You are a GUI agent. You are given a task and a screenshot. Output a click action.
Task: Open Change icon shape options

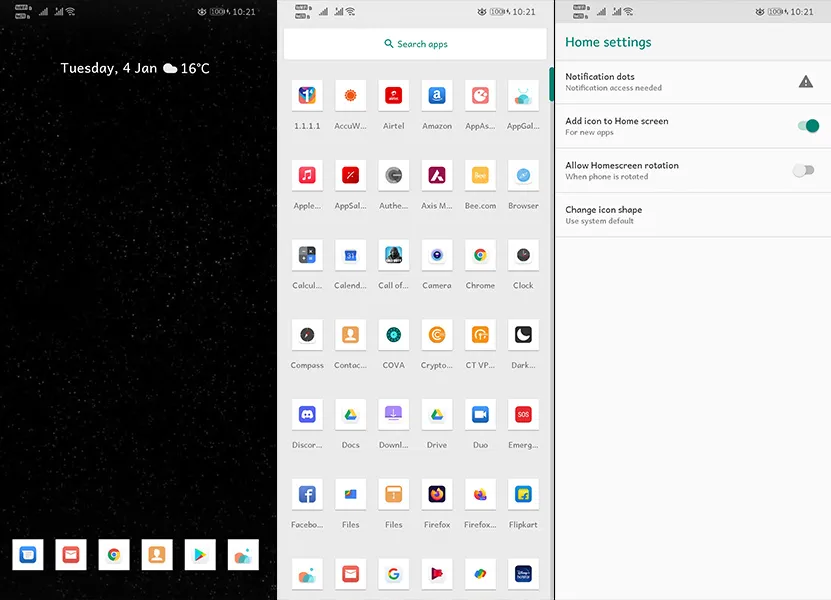(650, 215)
